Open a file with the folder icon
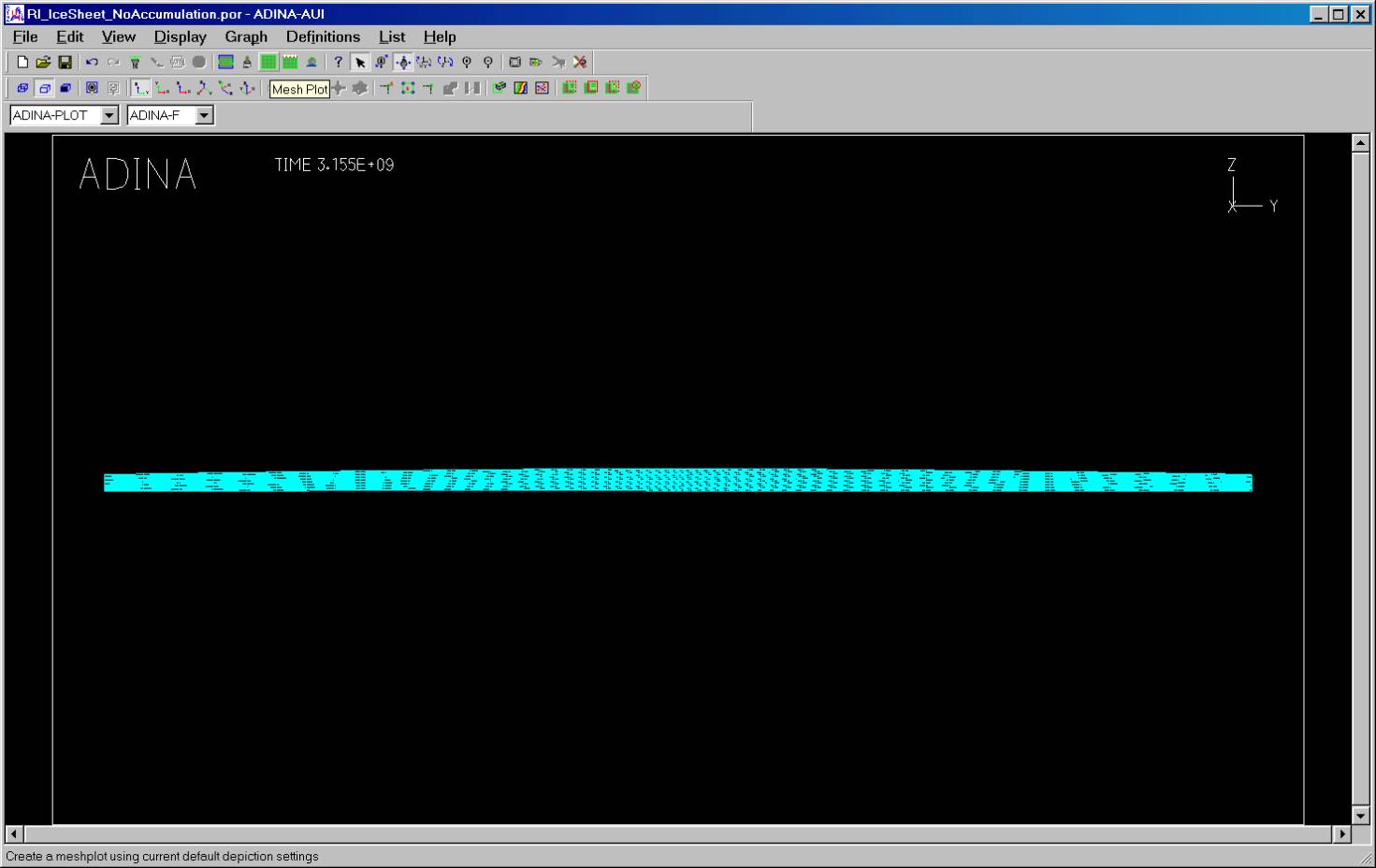 43,63
